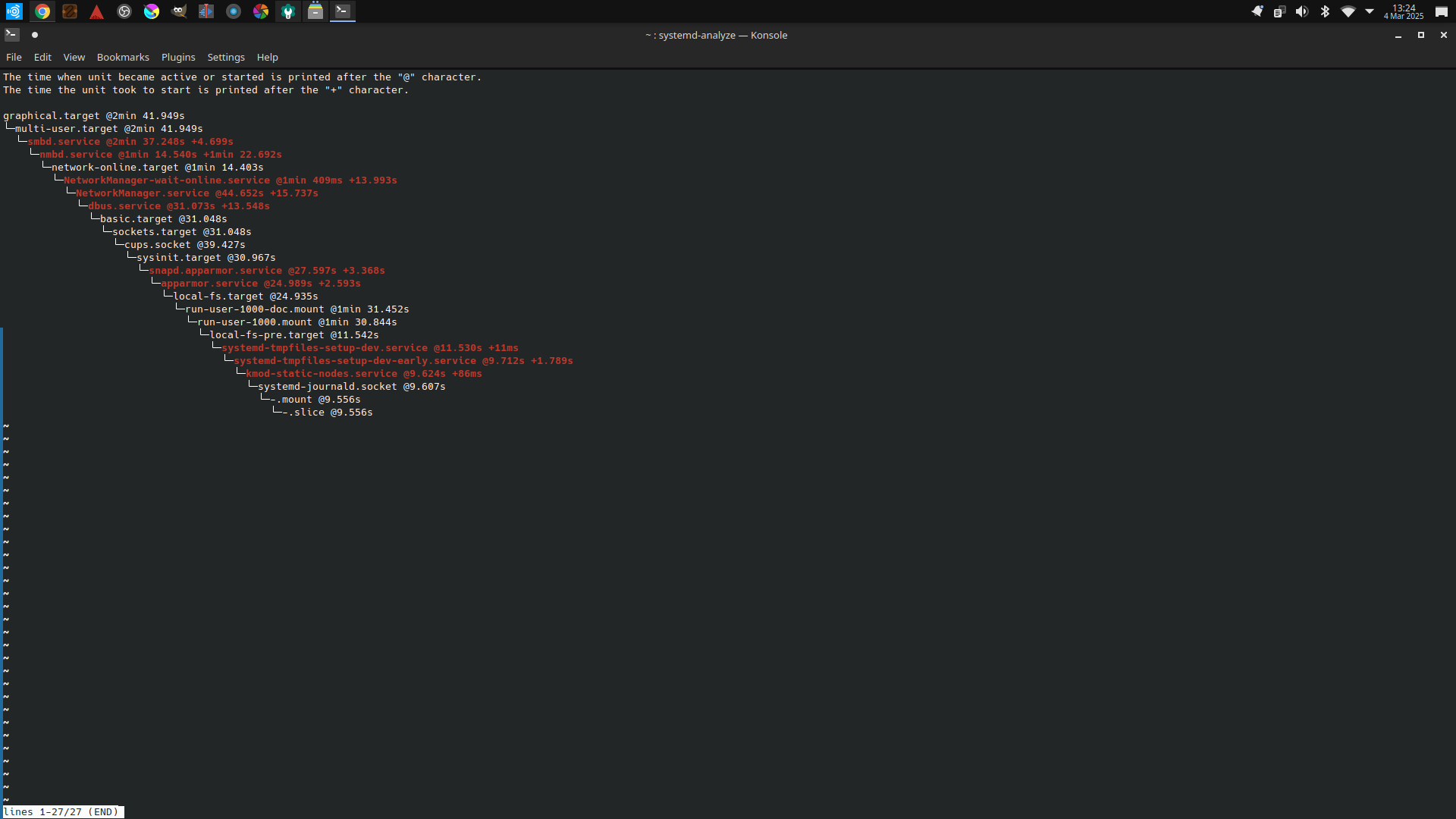This screenshot has height=819, width=1456.
Task: Open the Krita paint application icon
Action: click(152, 11)
